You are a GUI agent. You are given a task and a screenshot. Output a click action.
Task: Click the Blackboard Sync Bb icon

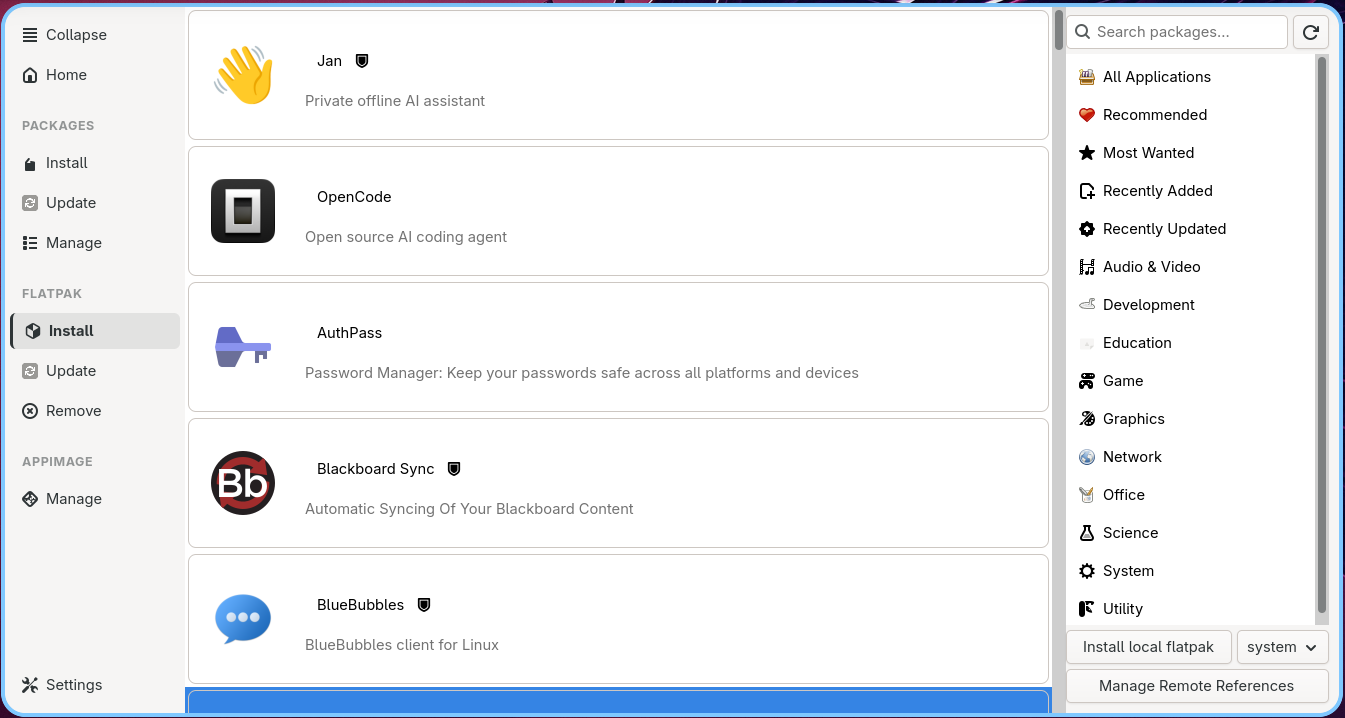pos(243,483)
